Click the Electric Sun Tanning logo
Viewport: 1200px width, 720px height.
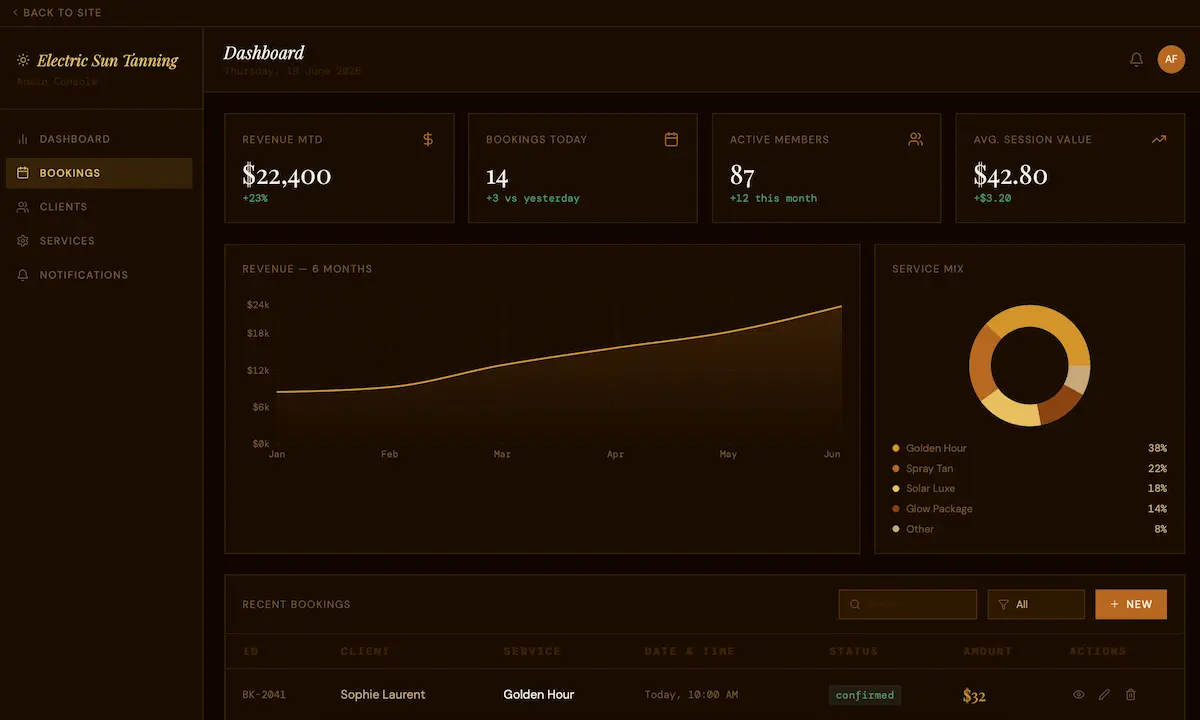click(97, 60)
